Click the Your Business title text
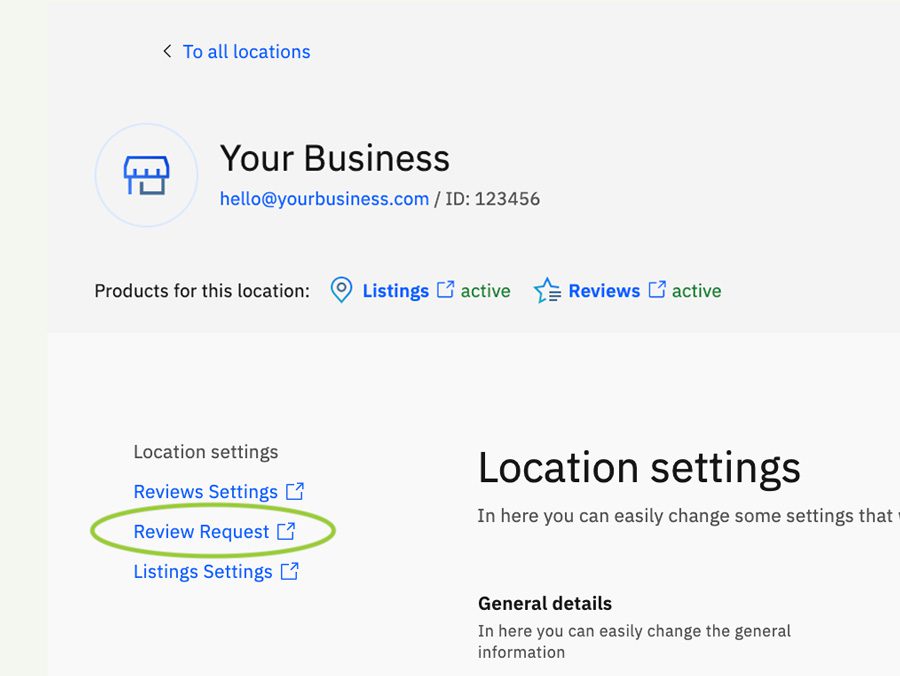This screenshot has width=900, height=676. pyautogui.click(x=335, y=158)
